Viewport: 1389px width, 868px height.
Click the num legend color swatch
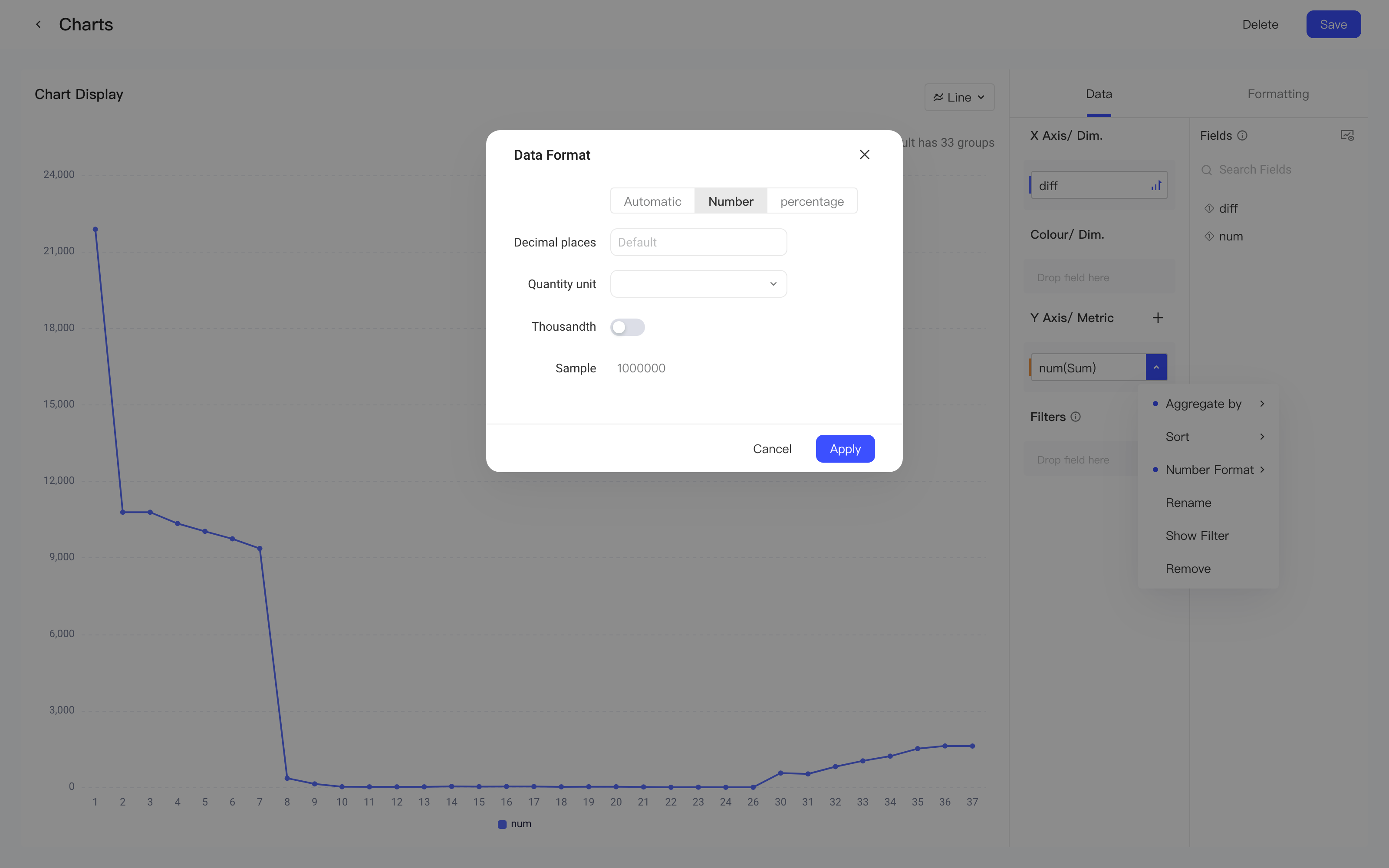[x=502, y=824]
